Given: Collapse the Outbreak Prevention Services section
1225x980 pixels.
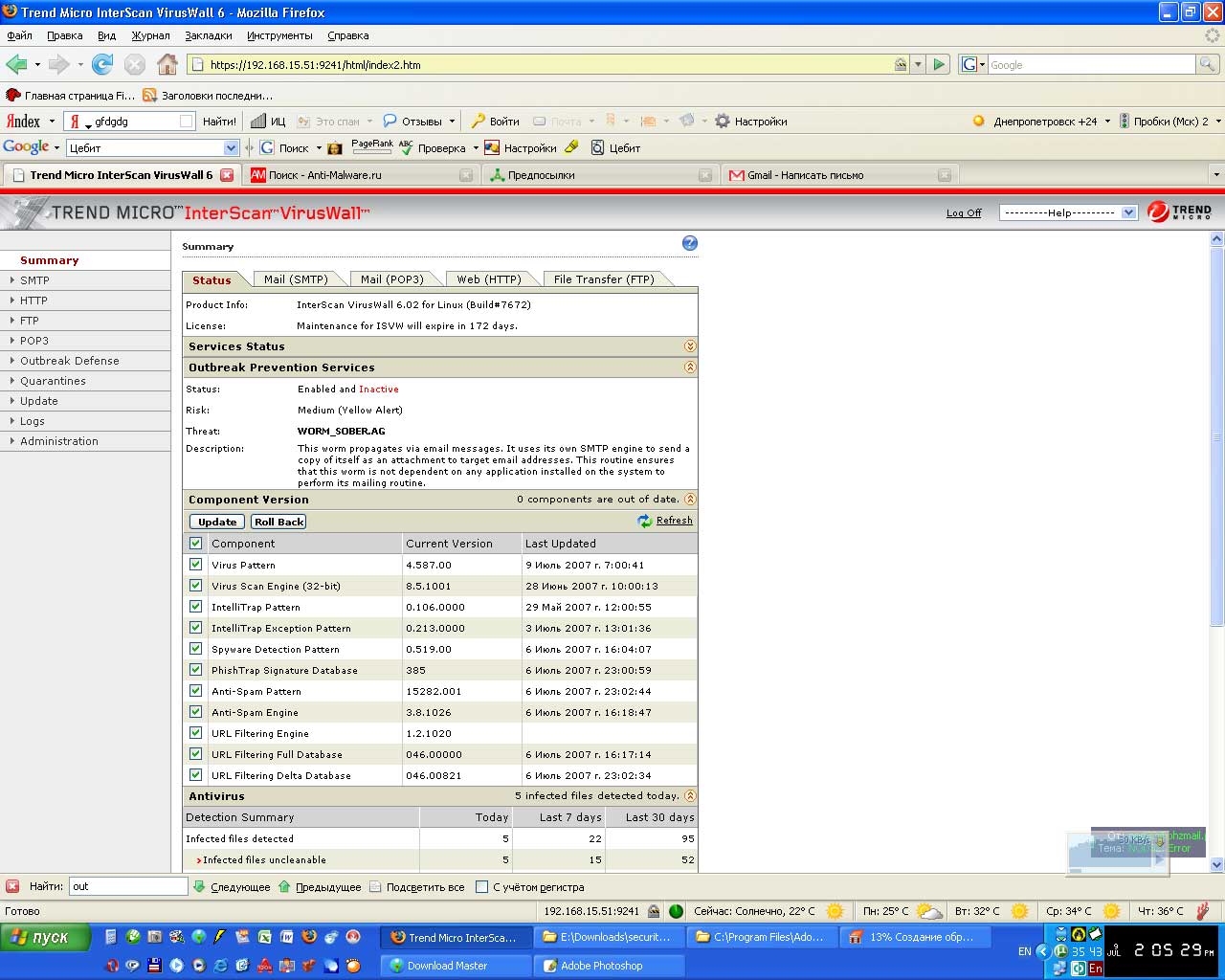Looking at the screenshot, I should click(x=689, y=367).
